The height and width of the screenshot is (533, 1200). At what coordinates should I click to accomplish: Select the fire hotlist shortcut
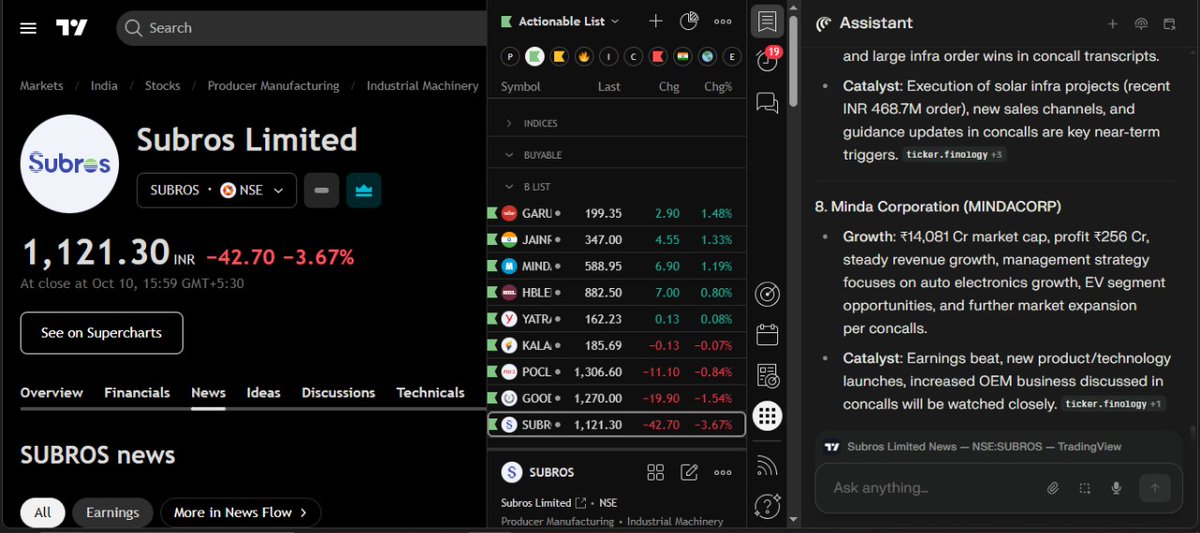584,56
